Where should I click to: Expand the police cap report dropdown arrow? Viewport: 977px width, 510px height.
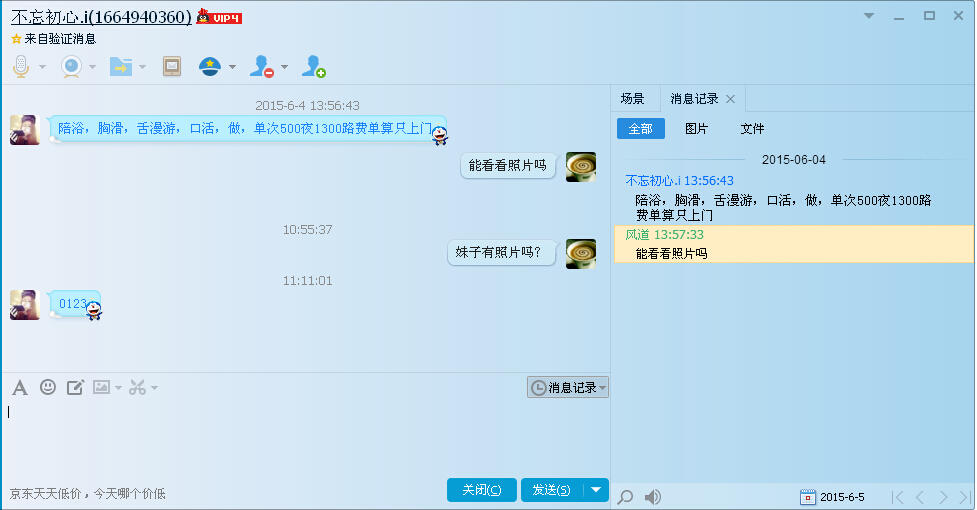point(232,67)
